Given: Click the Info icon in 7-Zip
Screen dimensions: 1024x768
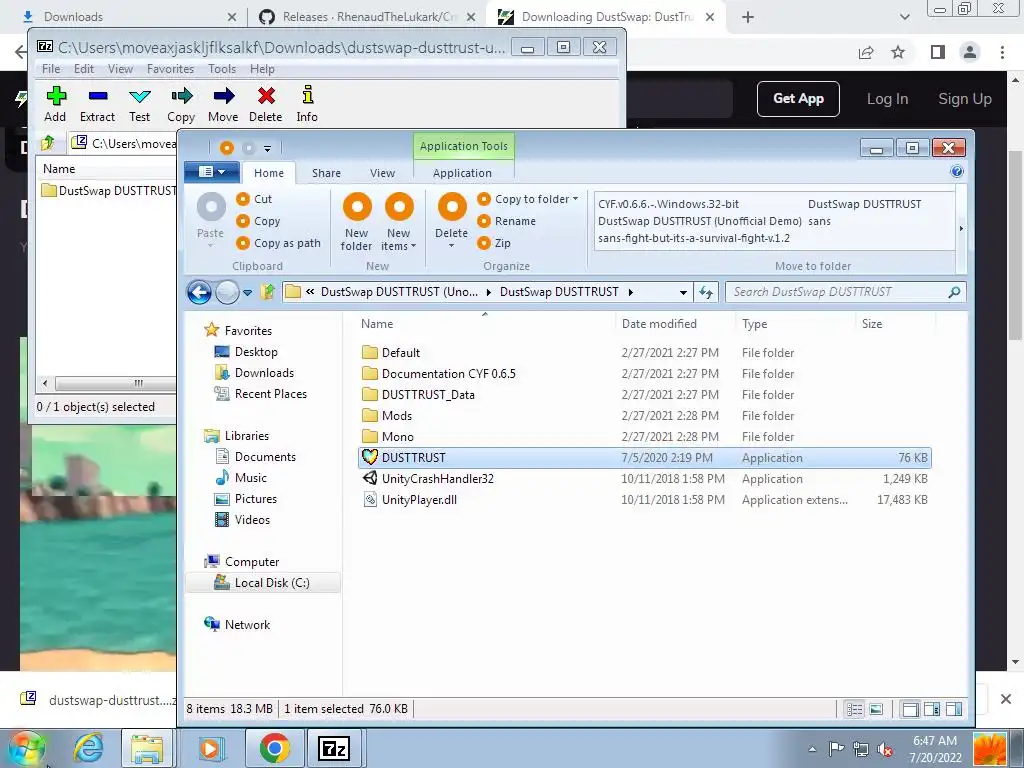Looking at the screenshot, I should (x=308, y=95).
